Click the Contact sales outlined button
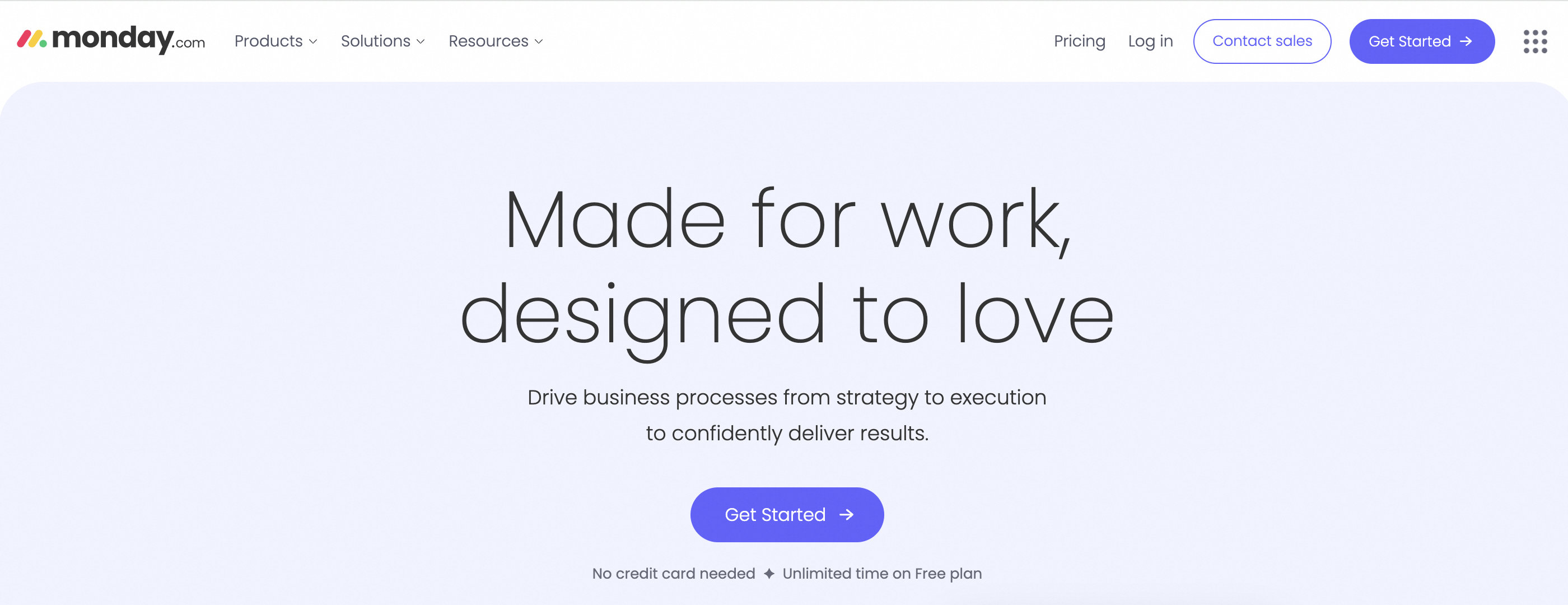 coord(1262,41)
